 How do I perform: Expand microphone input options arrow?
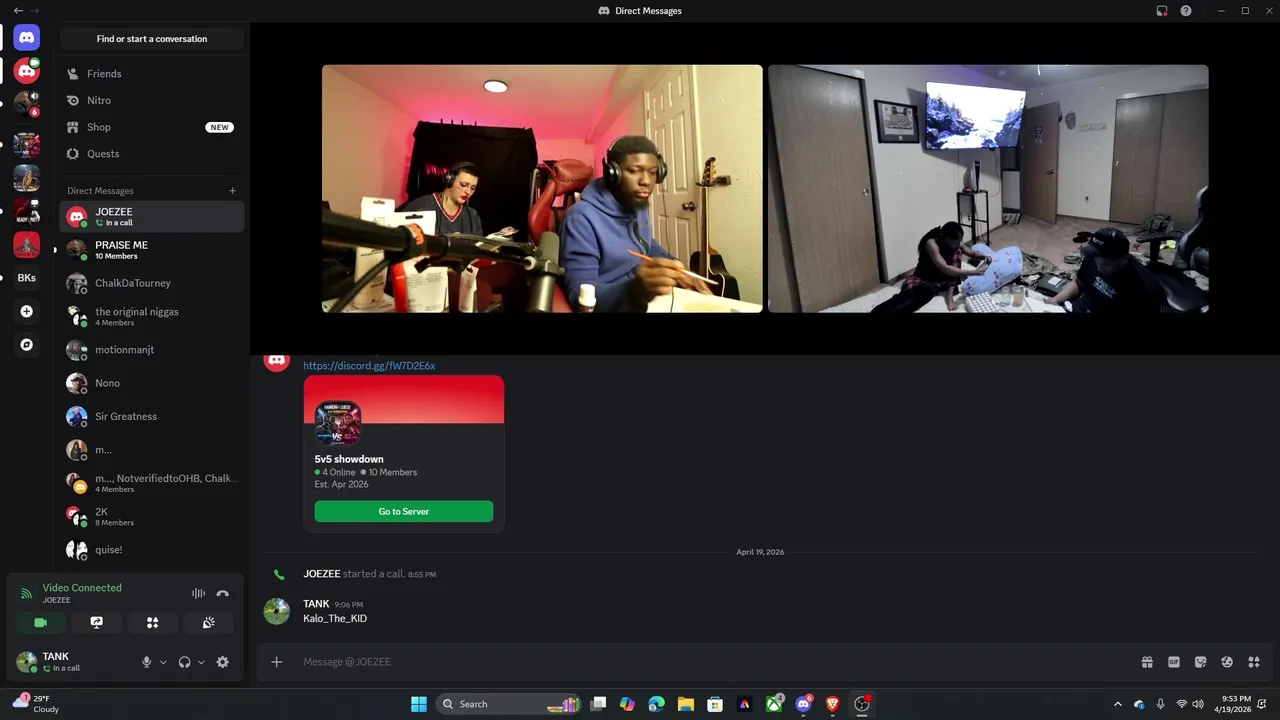(x=163, y=662)
